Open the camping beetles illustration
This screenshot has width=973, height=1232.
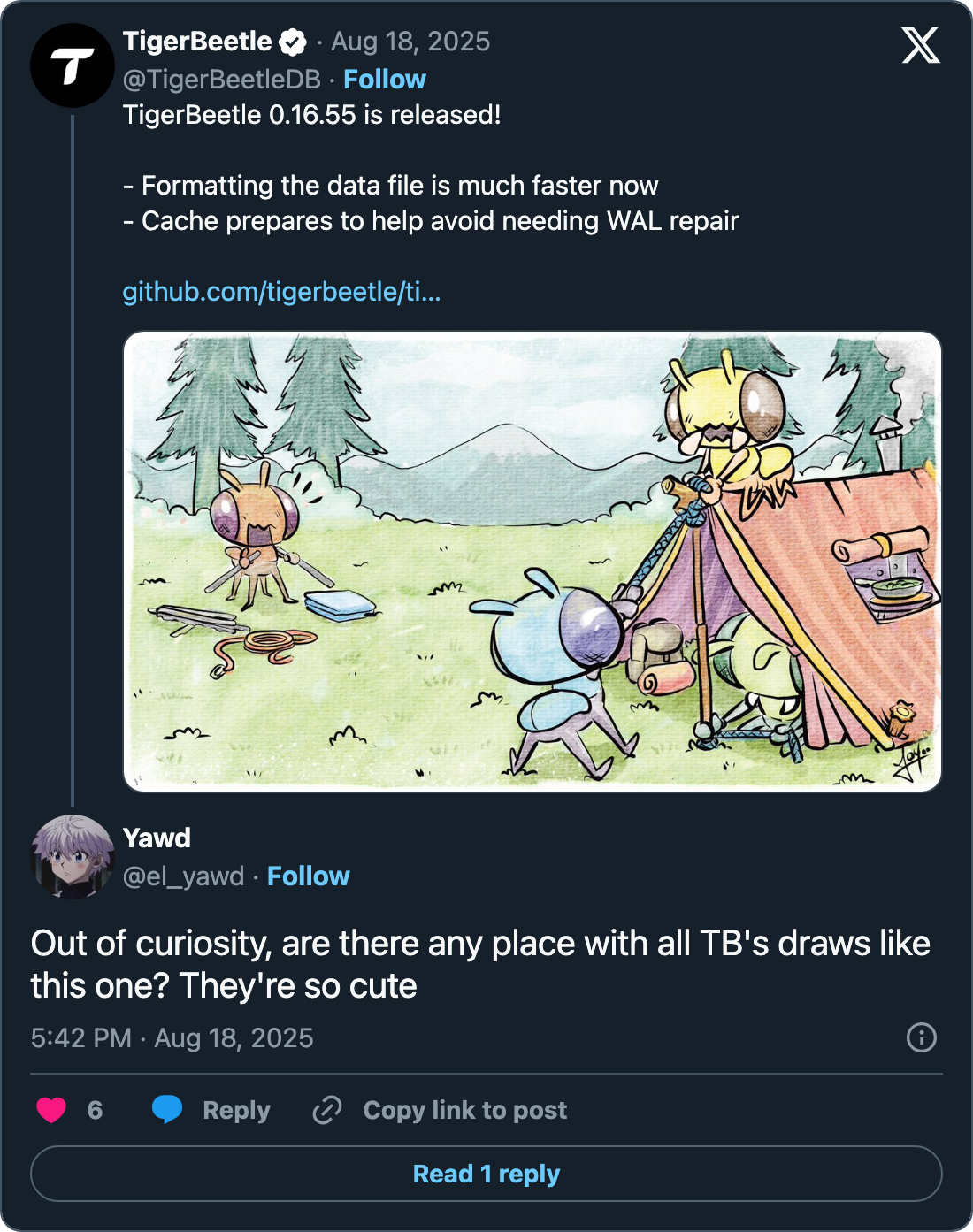[x=532, y=562]
